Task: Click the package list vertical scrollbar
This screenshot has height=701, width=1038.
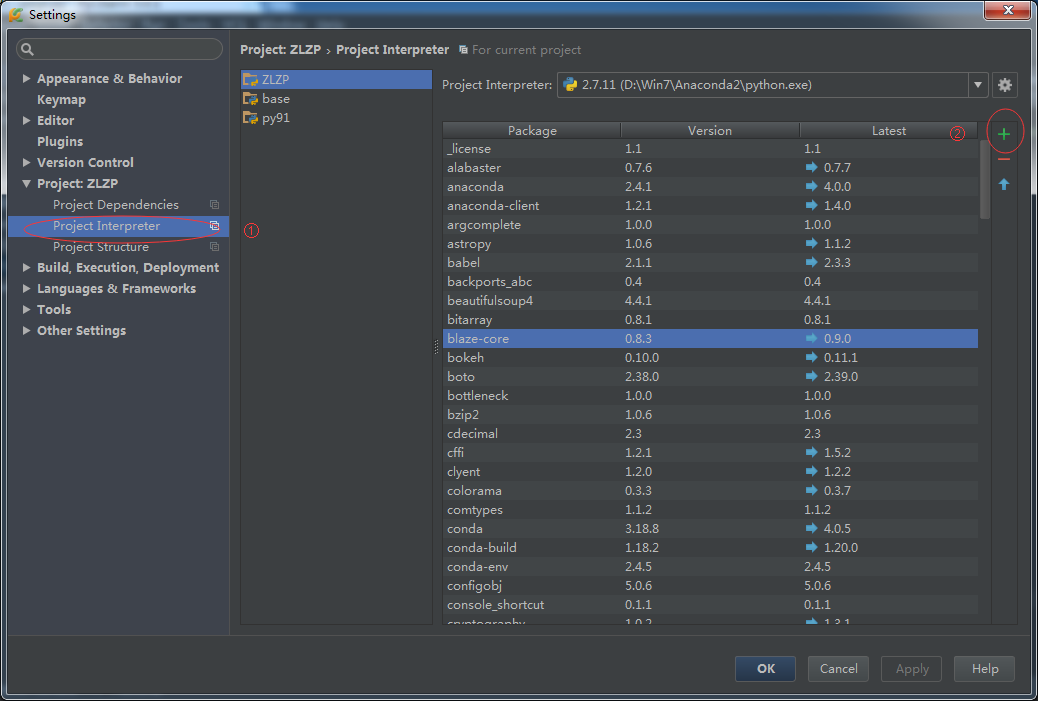Action: click(x=984, y=179)
